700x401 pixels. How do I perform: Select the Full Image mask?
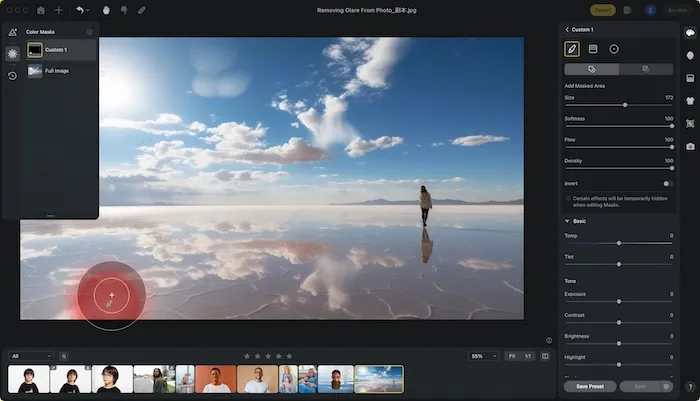pyautogui.click(x=61, y=71)
